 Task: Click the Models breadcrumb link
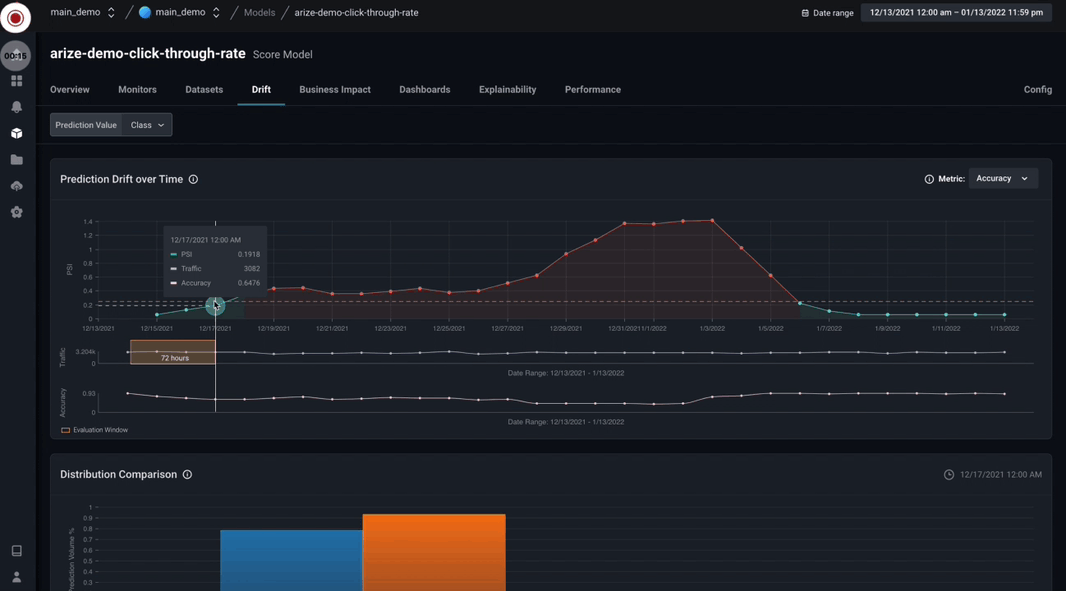click(x=260, y=12)
